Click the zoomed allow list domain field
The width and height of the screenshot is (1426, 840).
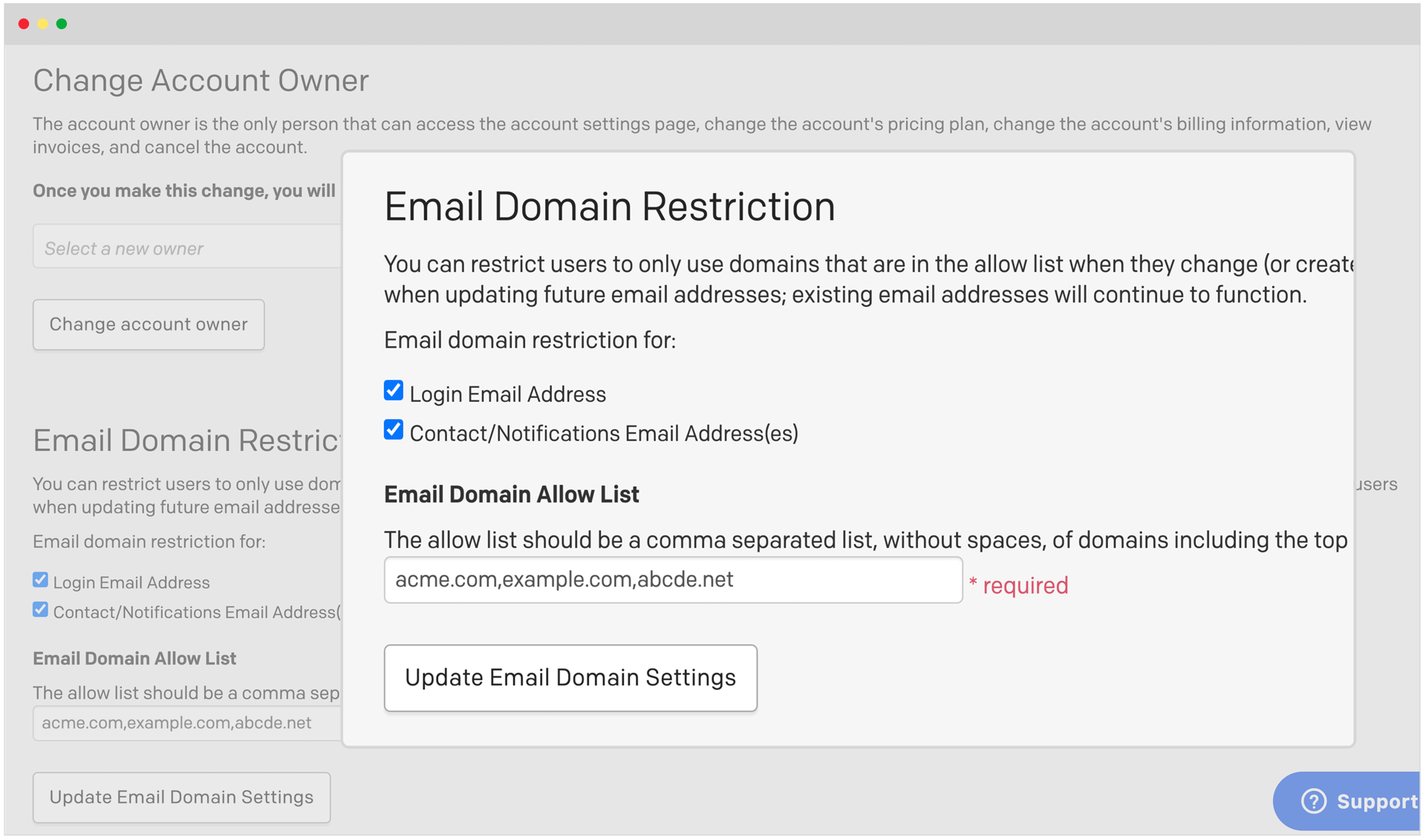click(x=672, y=580)
